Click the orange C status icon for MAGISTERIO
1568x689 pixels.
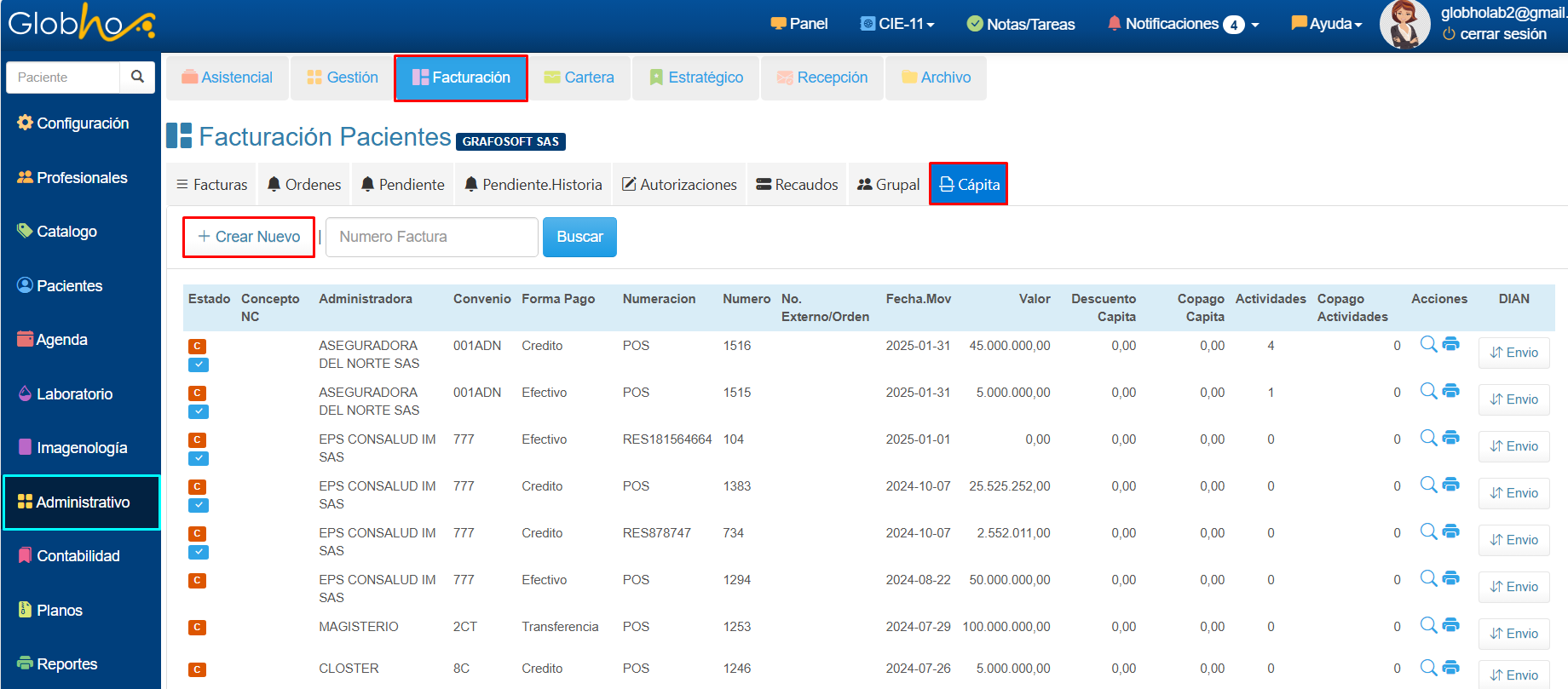tap(197, 628)
